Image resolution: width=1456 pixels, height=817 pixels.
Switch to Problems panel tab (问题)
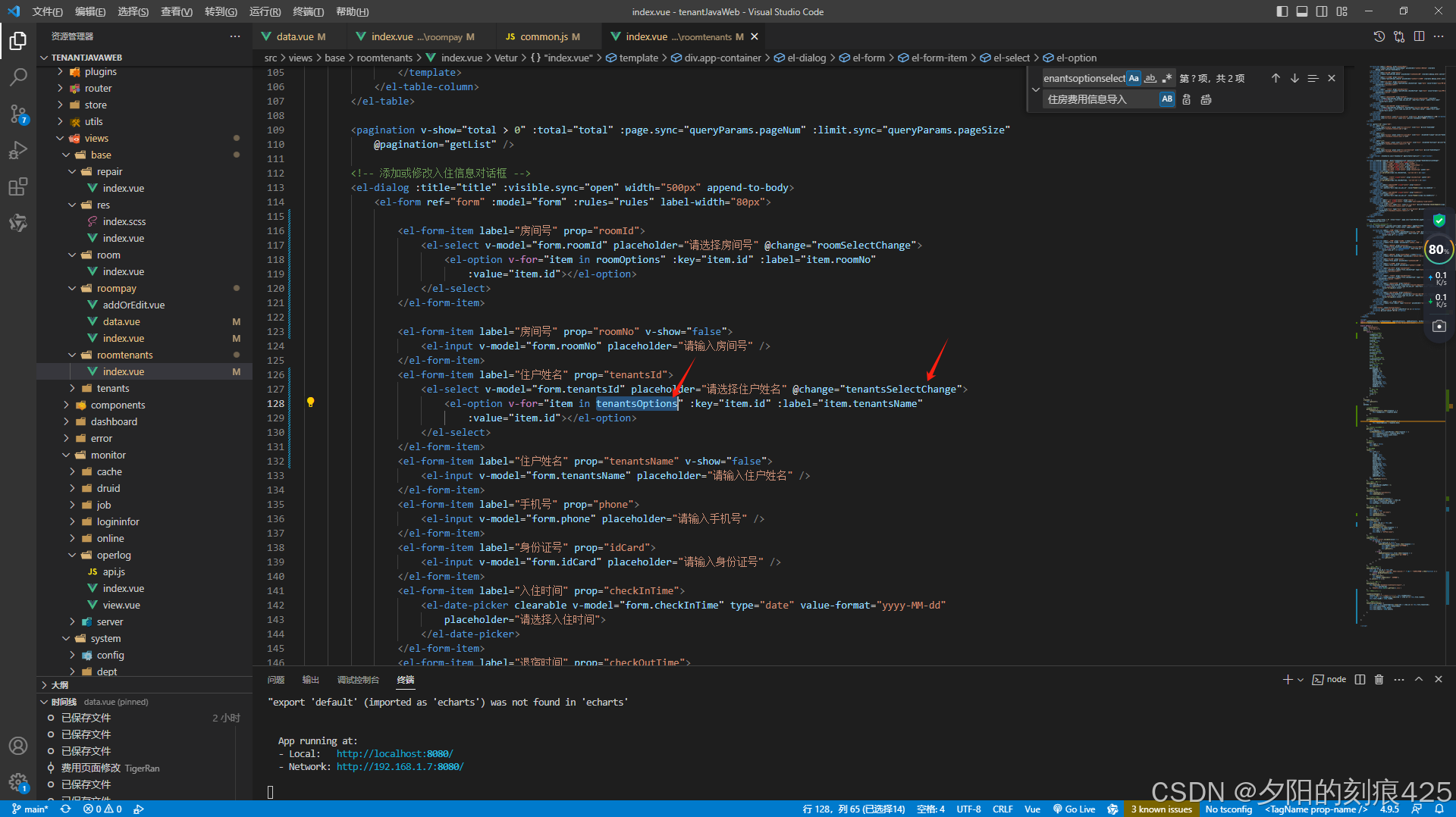point(276,680)
